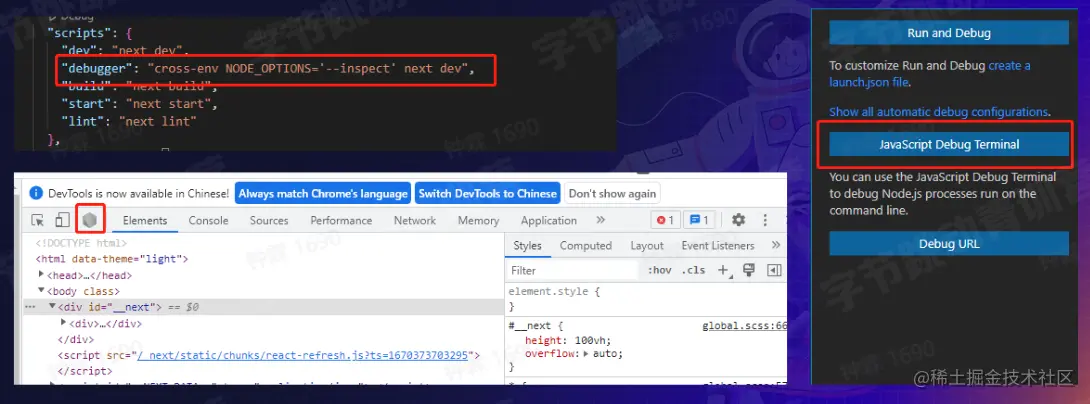
Task: Click Always match Chrome's language button
Action: coord(323,193)
